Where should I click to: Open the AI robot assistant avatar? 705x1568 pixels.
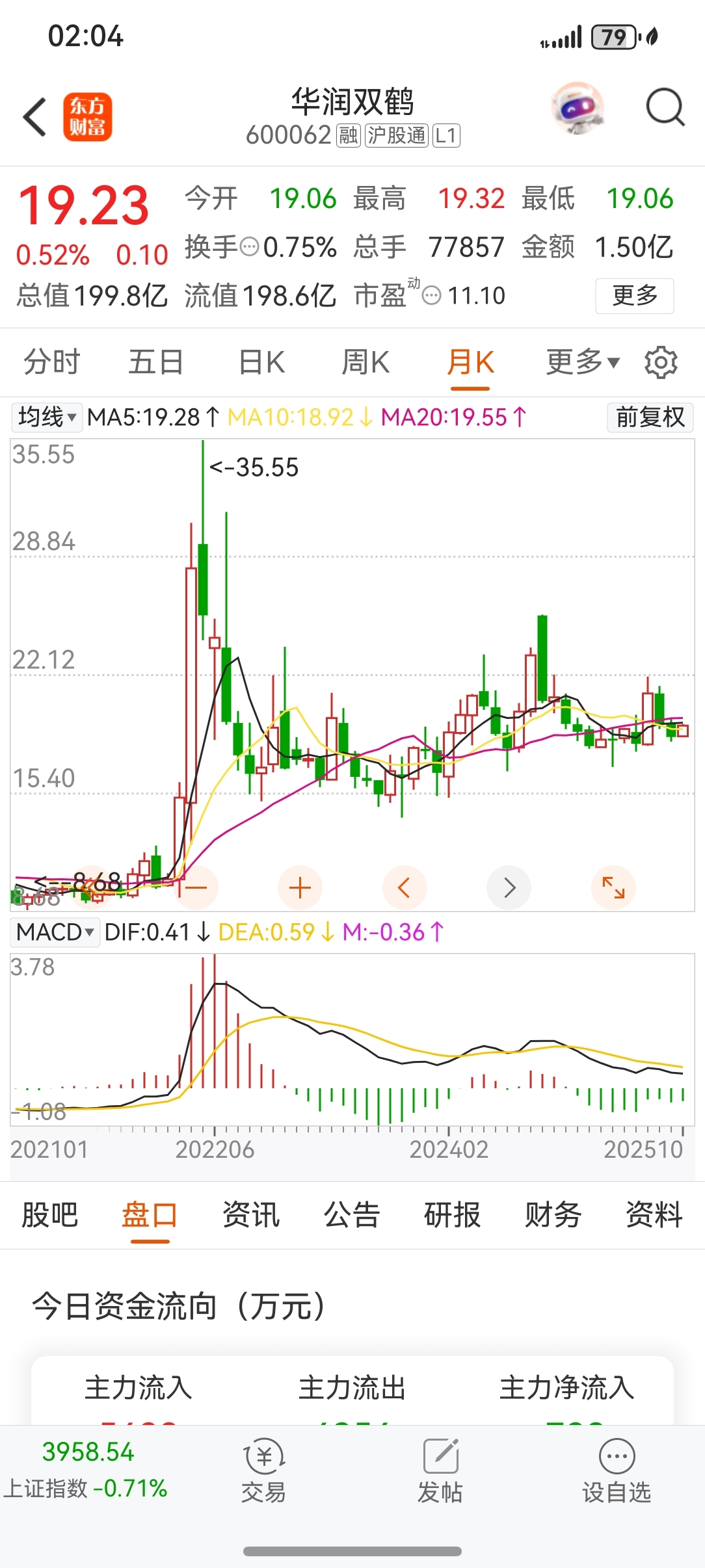coord(578,108)
